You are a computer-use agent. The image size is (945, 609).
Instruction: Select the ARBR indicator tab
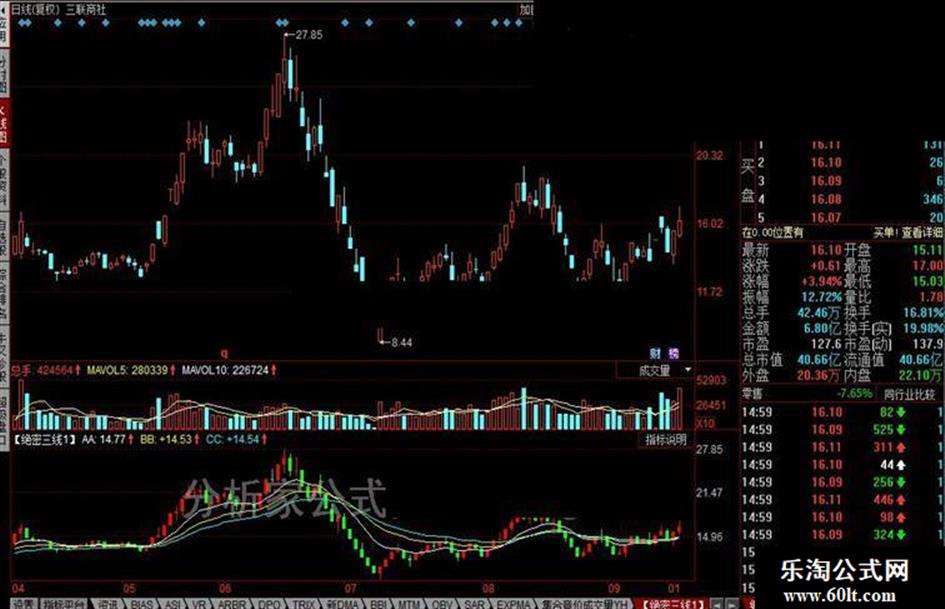[x=231, y=604]
